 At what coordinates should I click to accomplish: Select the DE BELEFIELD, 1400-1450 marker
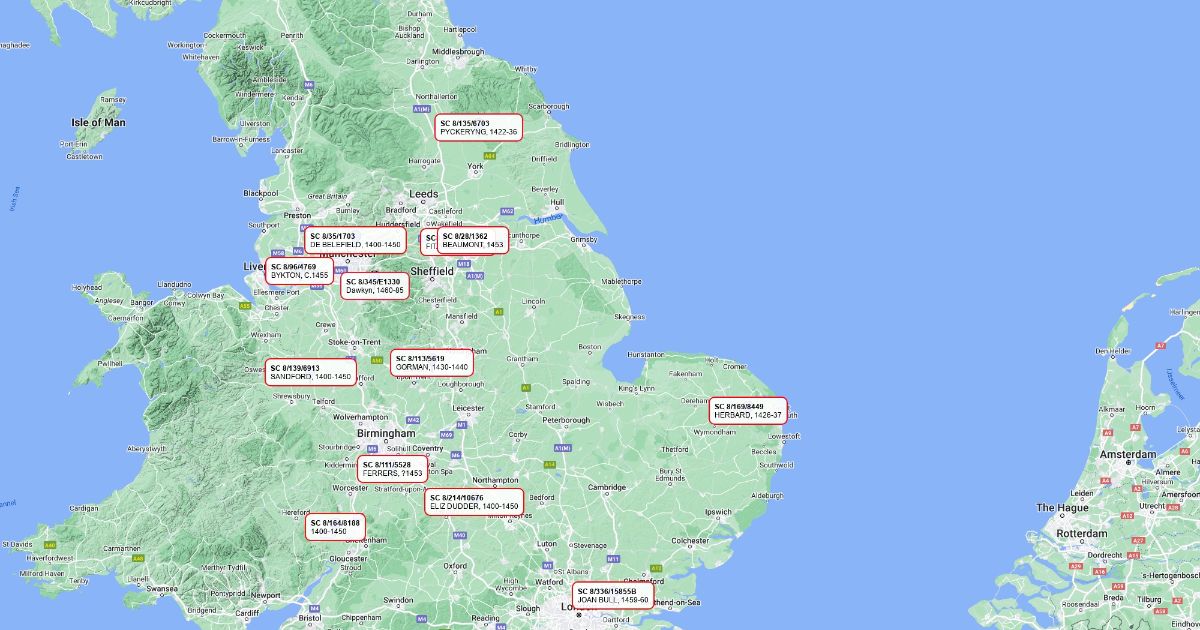click(x=356, y=240)
